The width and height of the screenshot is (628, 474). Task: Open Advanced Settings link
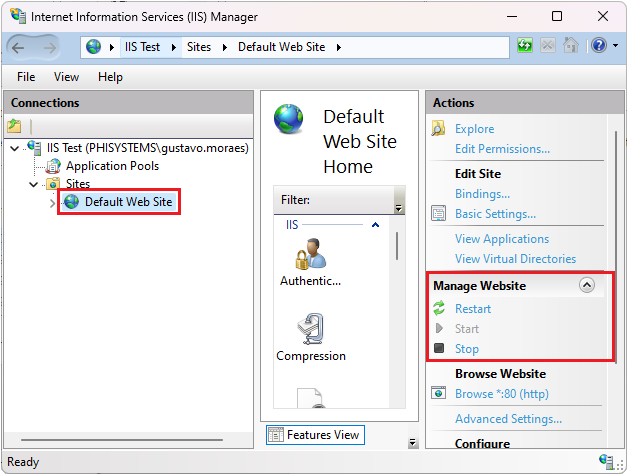(508, 418)
